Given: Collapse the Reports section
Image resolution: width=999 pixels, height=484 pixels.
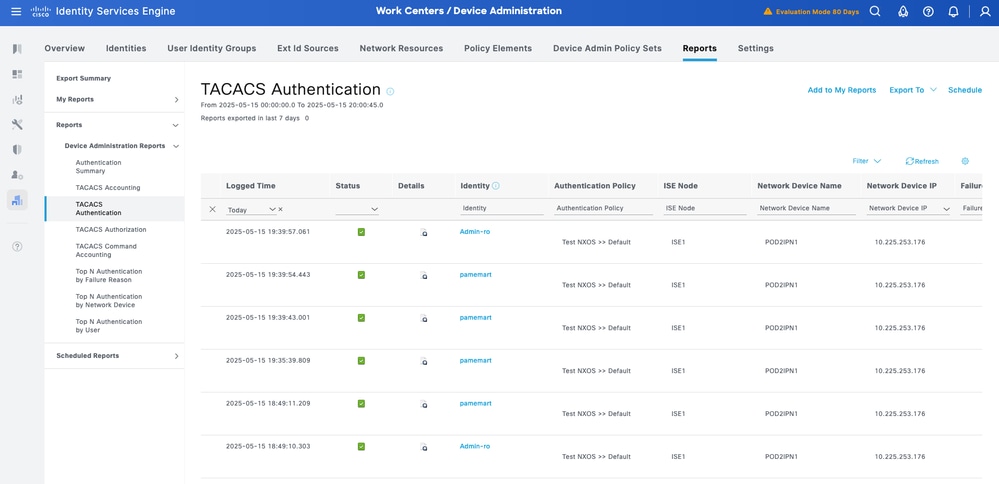Looking at the screenshot, I should click(x=176, y=125).
